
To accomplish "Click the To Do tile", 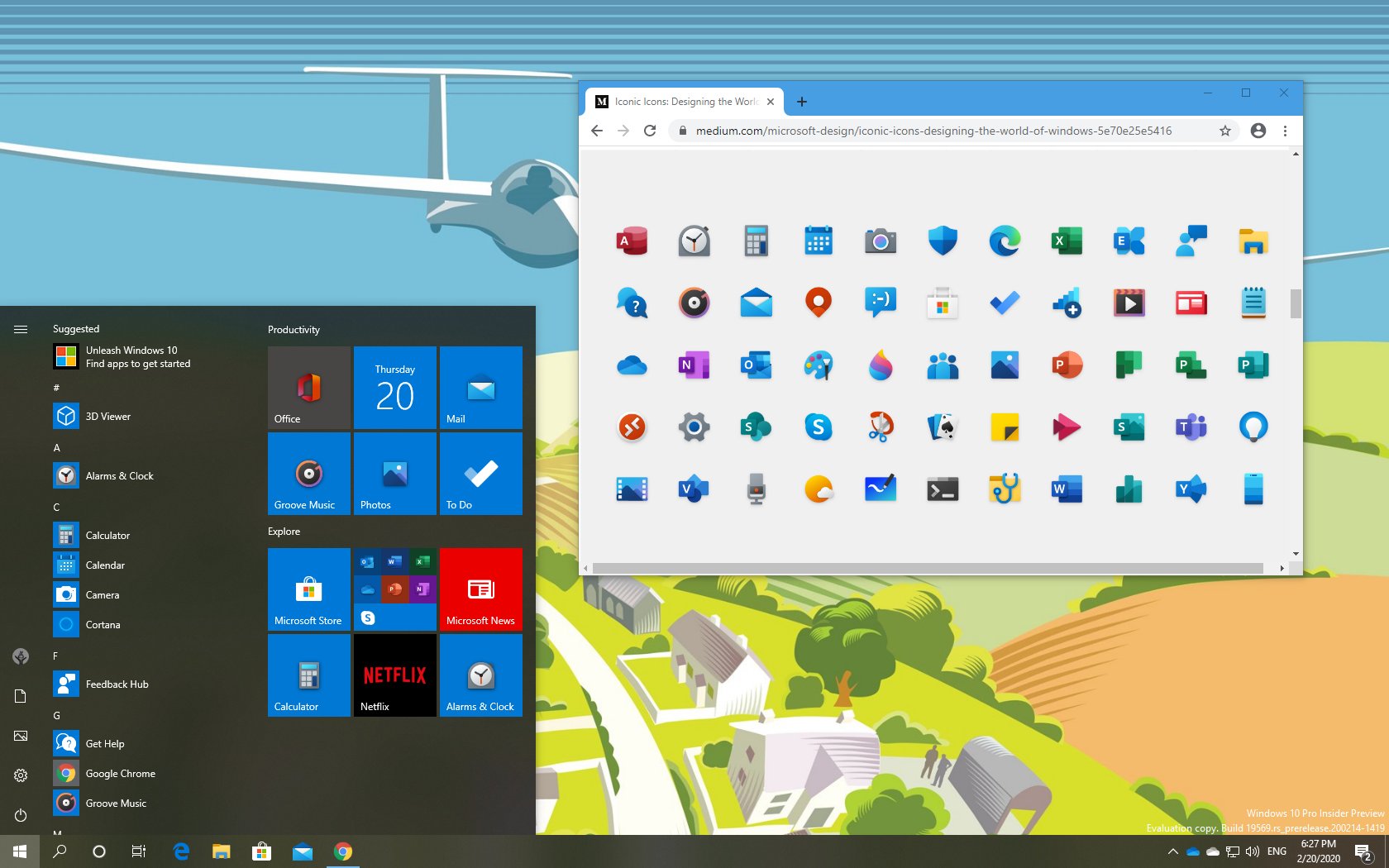I will [480, 473].
